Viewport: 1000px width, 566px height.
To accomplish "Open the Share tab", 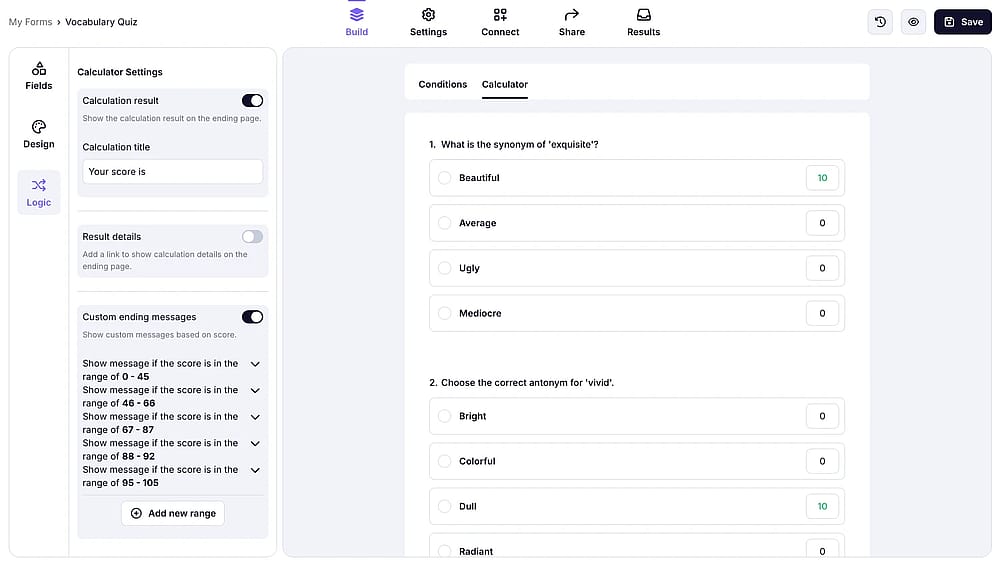I will point(571,22).
